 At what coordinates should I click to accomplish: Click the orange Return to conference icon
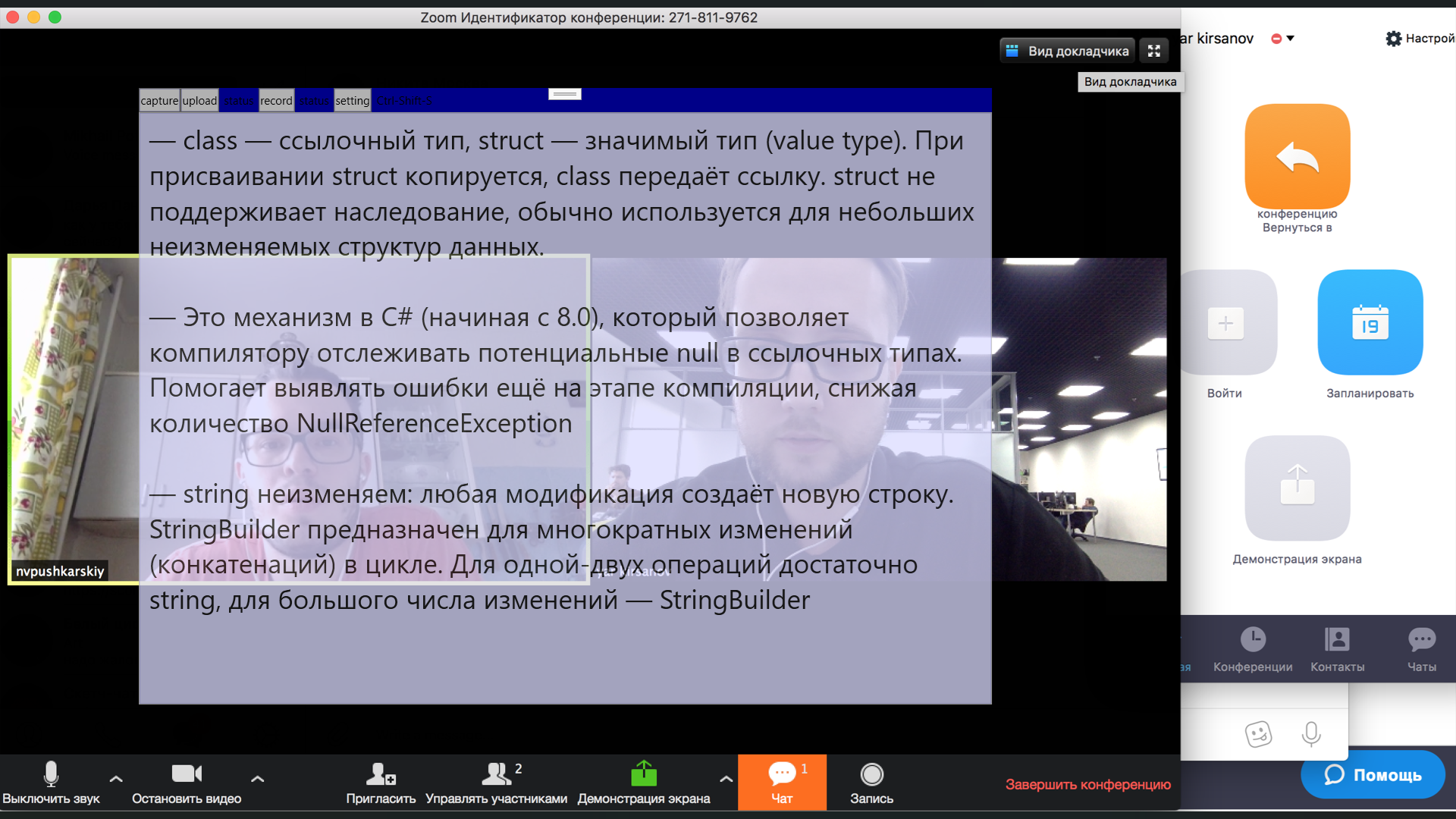pyautogui.click(x=1298, y=156)
